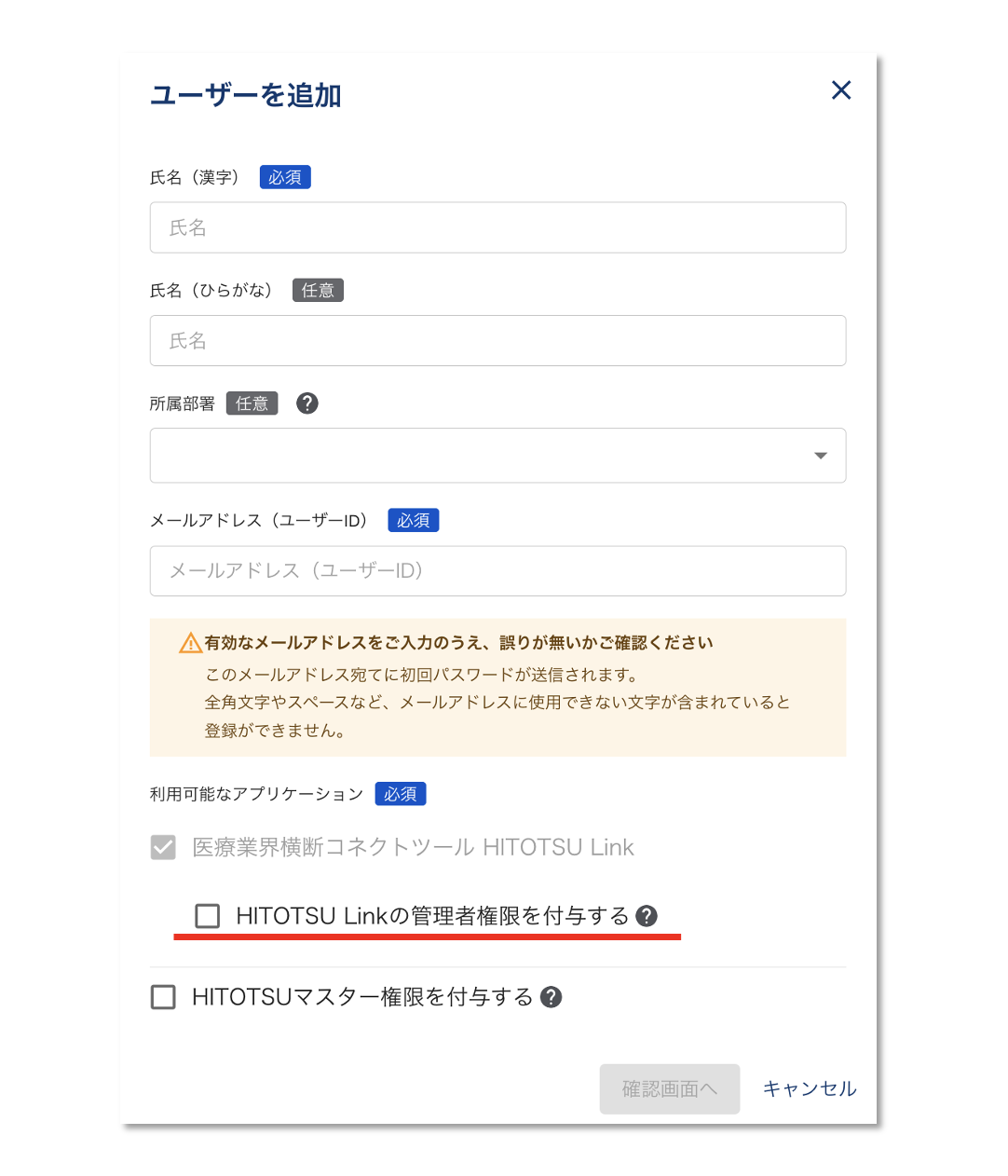Image resolution: width=1008 pixels, height=1176 pixels.
Task: Click into the 氏名（ひらがな） input field
Action: point(497,341)
